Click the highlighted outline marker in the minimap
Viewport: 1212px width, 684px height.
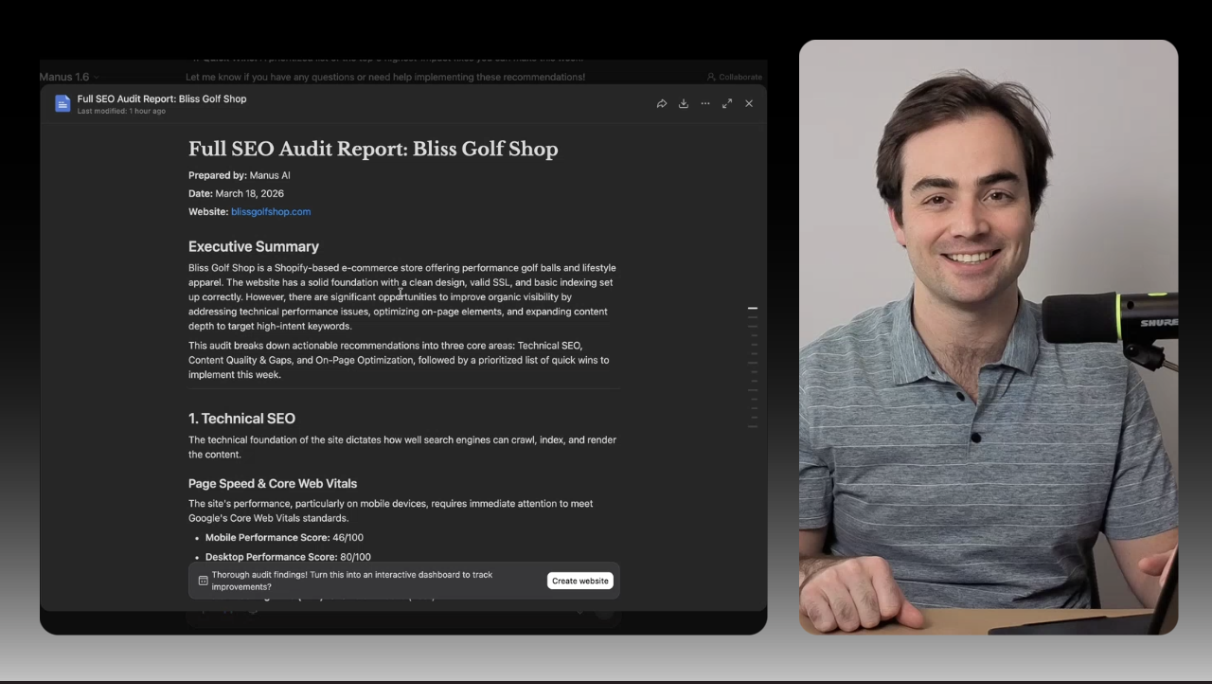[x=752, y=308]
